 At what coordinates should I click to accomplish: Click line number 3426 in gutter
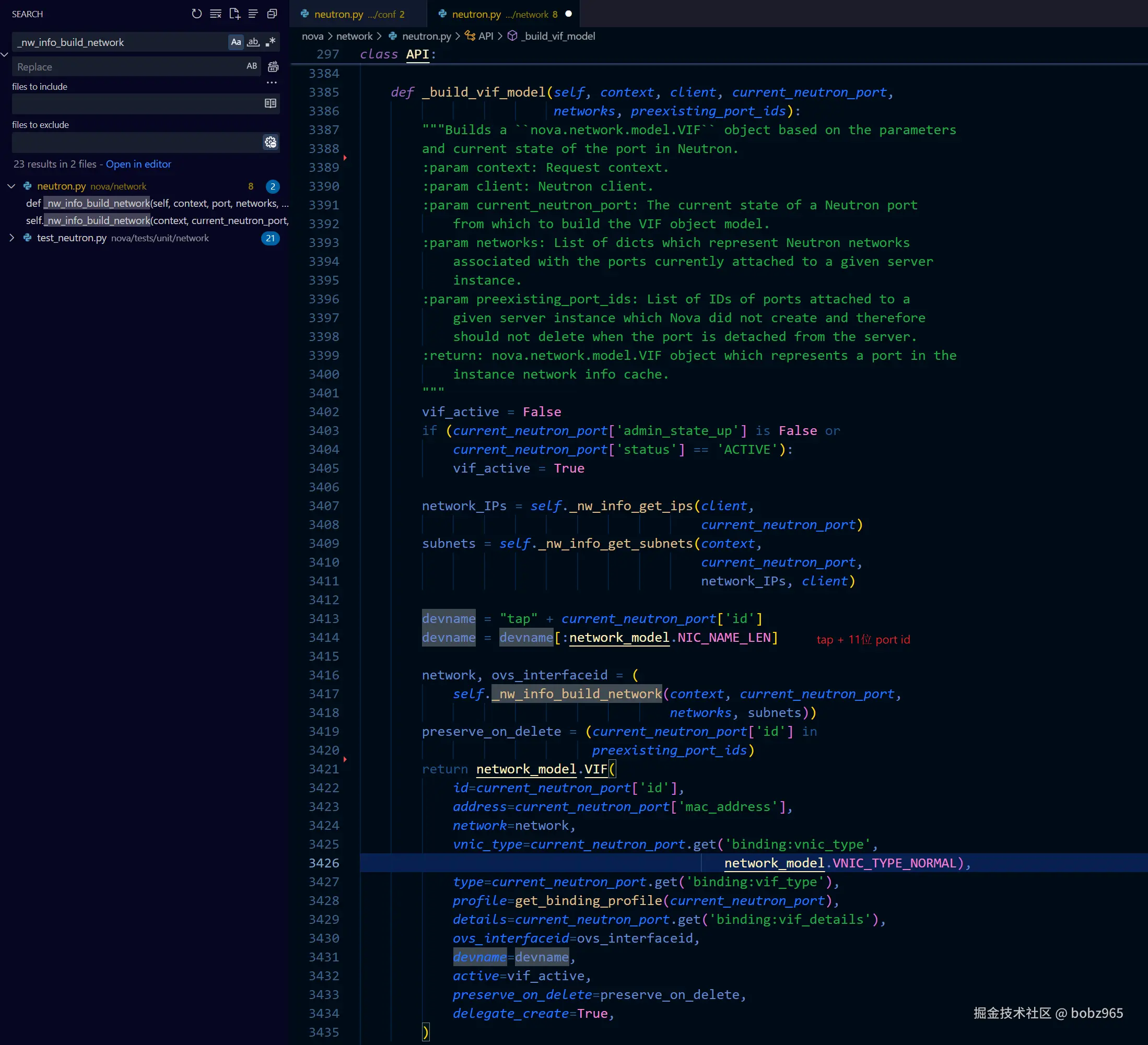(x=323, y=863)
